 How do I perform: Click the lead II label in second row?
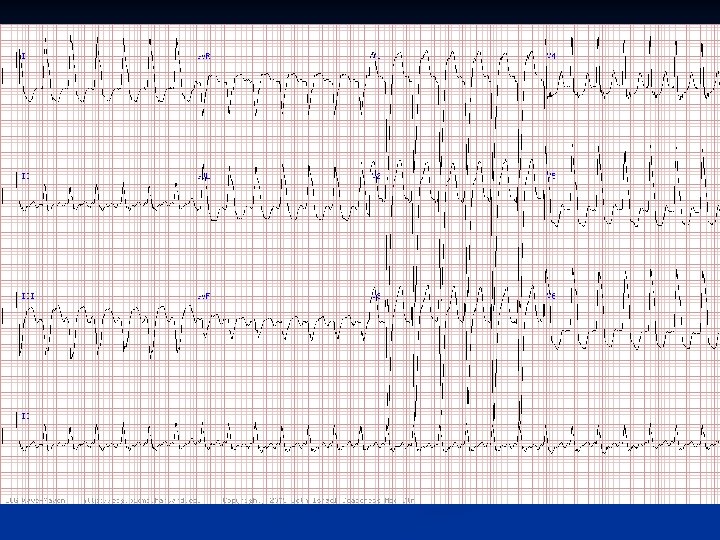[x=26, y=176]
